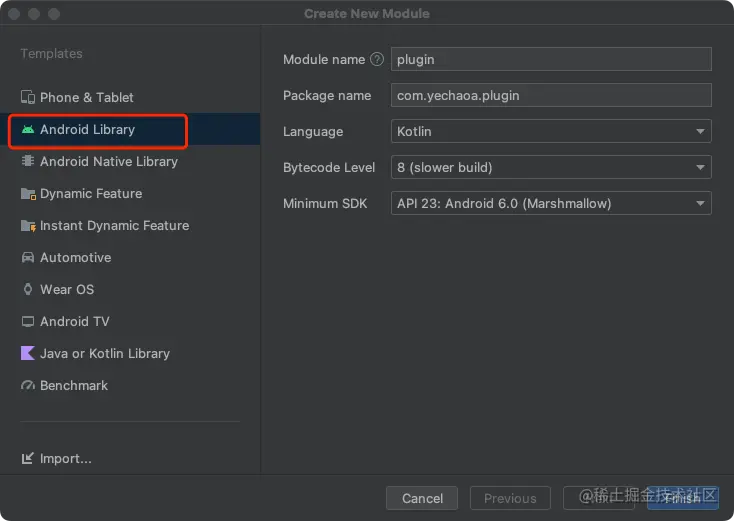734x521 pixels.
Task: Click the Phone & Tablet template icon
Action: (x=28, y=97)
